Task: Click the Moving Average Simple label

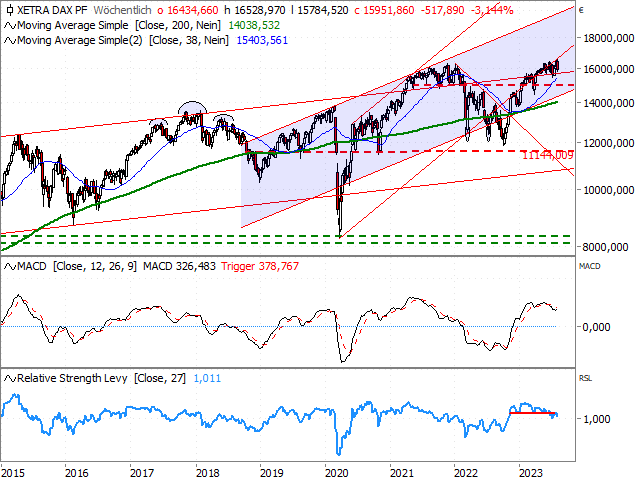Action: (x=73, y=25)
